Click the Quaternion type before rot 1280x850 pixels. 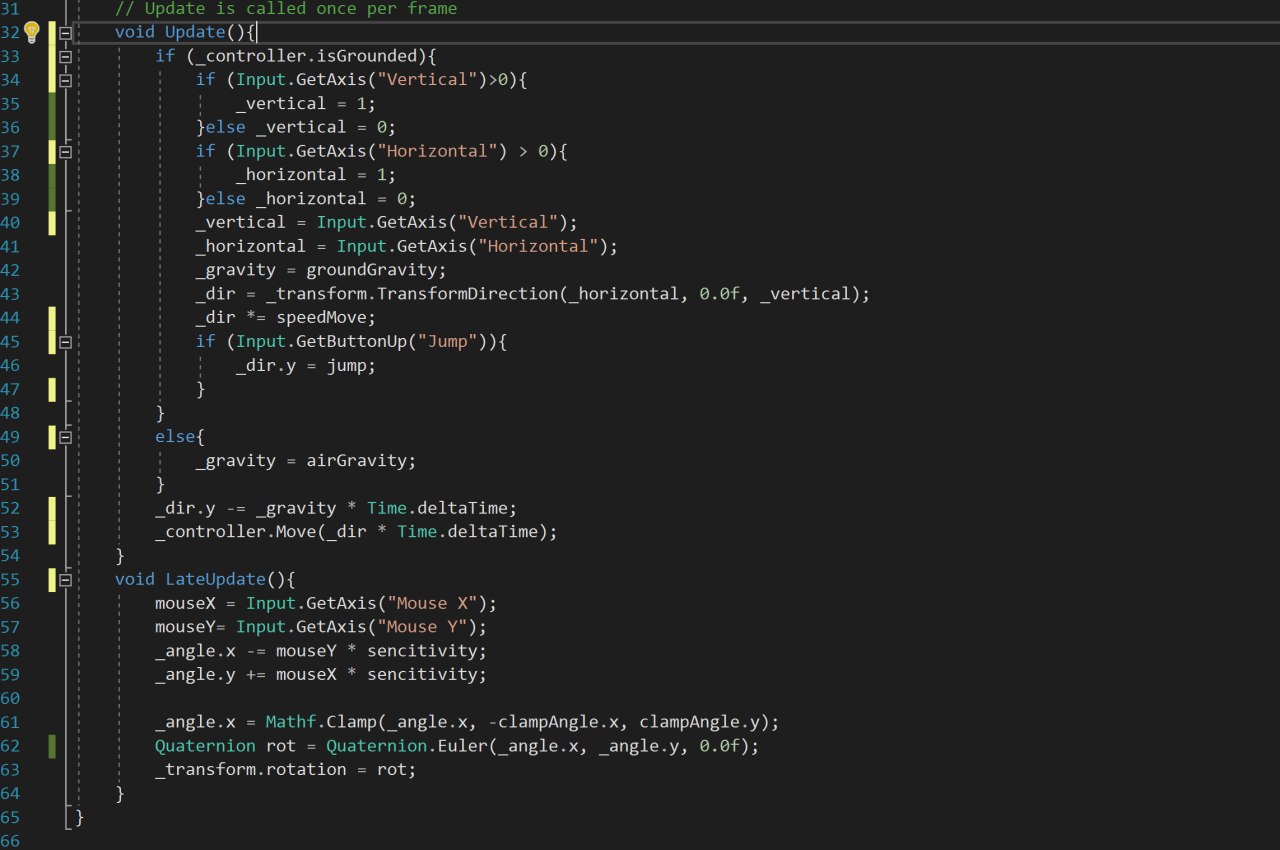(205, 746)
